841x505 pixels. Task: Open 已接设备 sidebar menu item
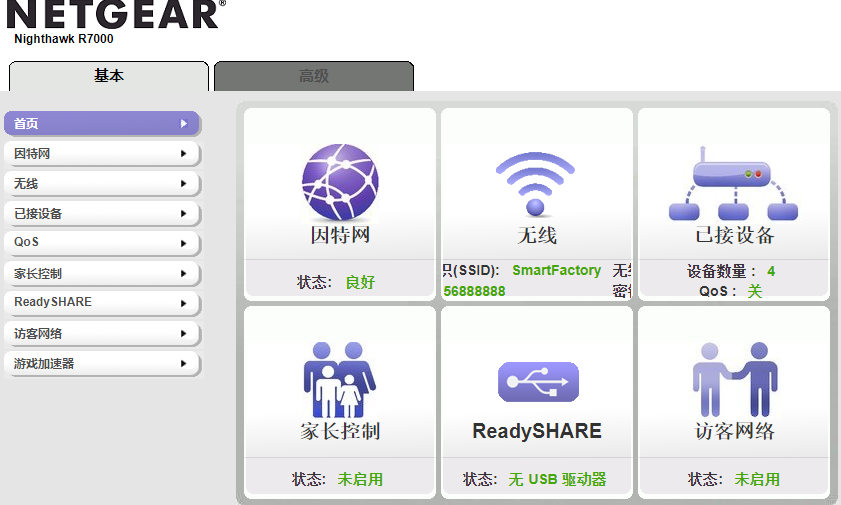pos(102,214)
